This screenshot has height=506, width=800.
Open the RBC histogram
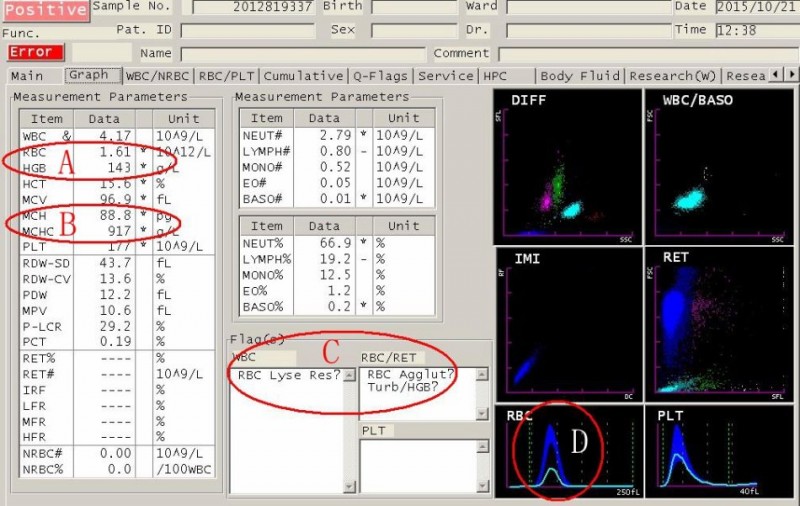[x=568, y=451]
